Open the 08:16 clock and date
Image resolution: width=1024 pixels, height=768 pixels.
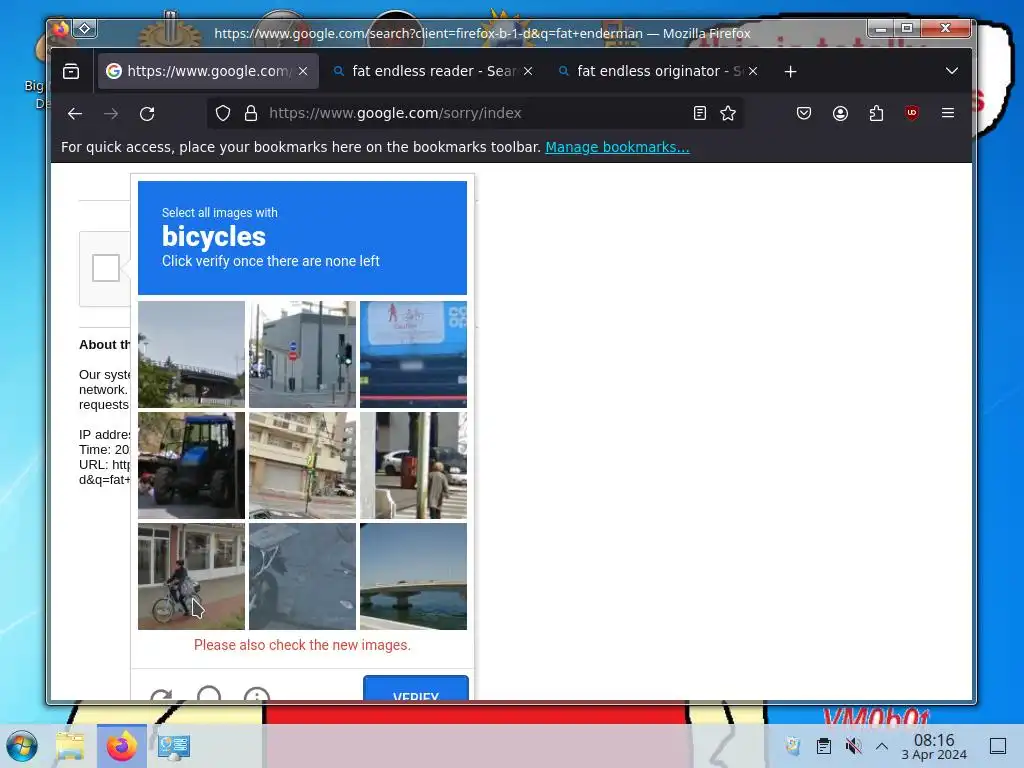(x=934, y=746)
